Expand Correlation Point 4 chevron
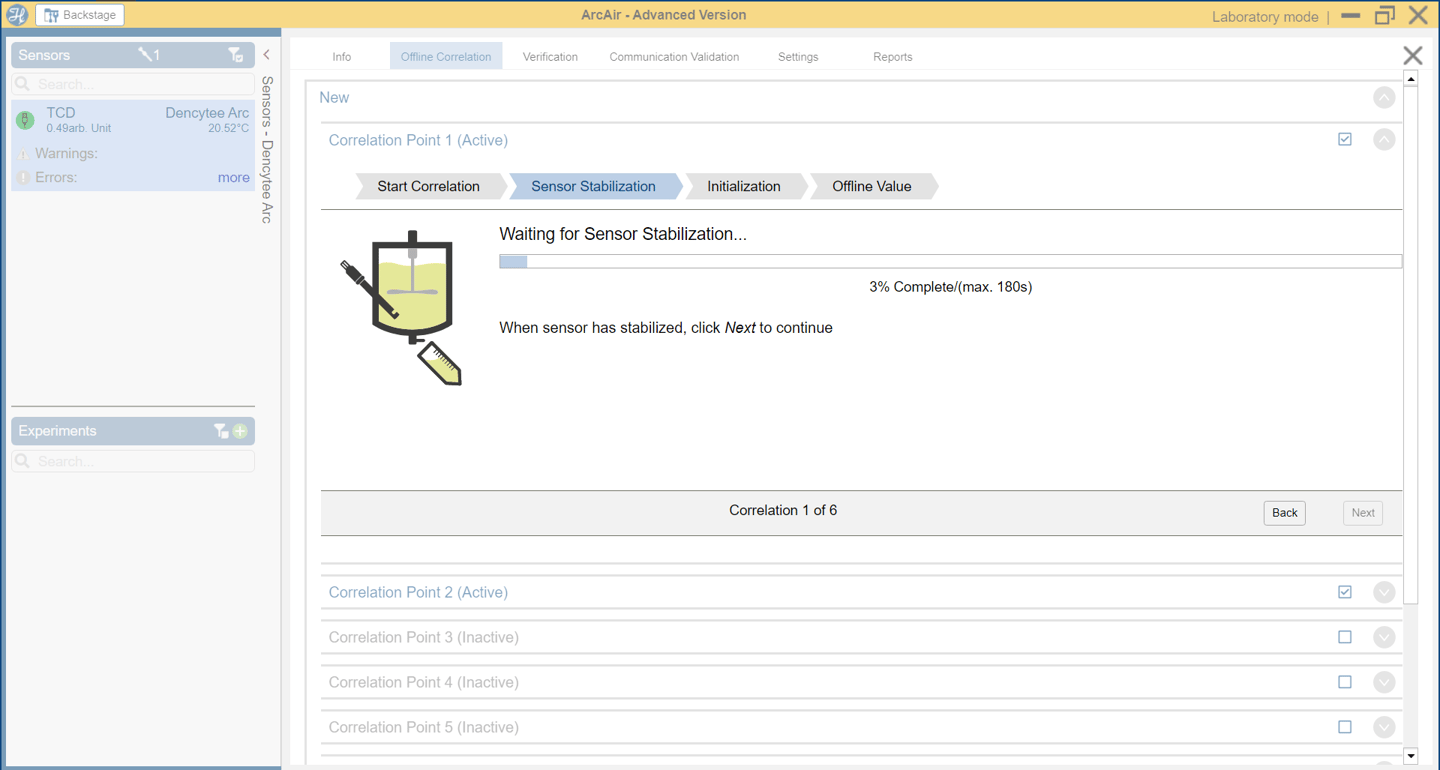Image resolution: width=1440 pixels, height=770 pixels. coord(1384,682)
